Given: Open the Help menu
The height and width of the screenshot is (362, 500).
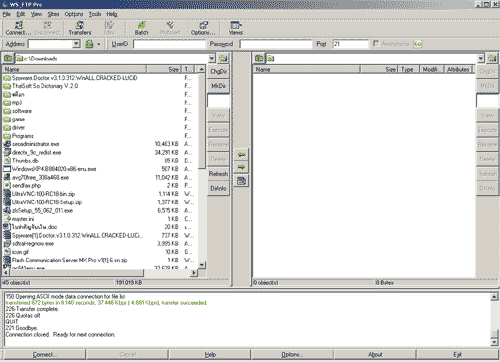Looking at the screenshot, I should 112,14.
